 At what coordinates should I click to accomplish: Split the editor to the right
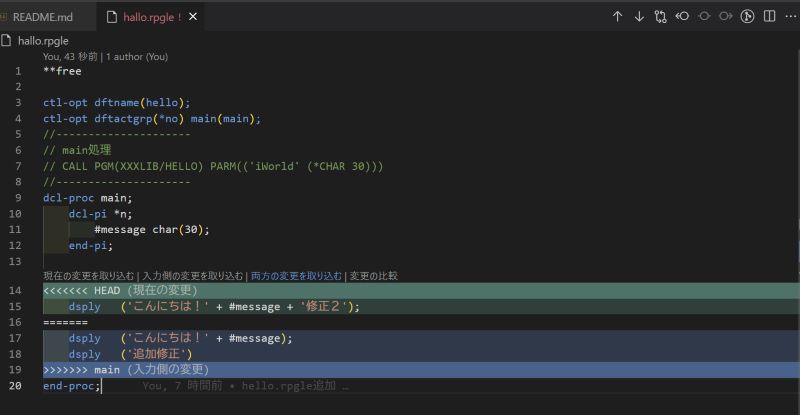(769, 16)
